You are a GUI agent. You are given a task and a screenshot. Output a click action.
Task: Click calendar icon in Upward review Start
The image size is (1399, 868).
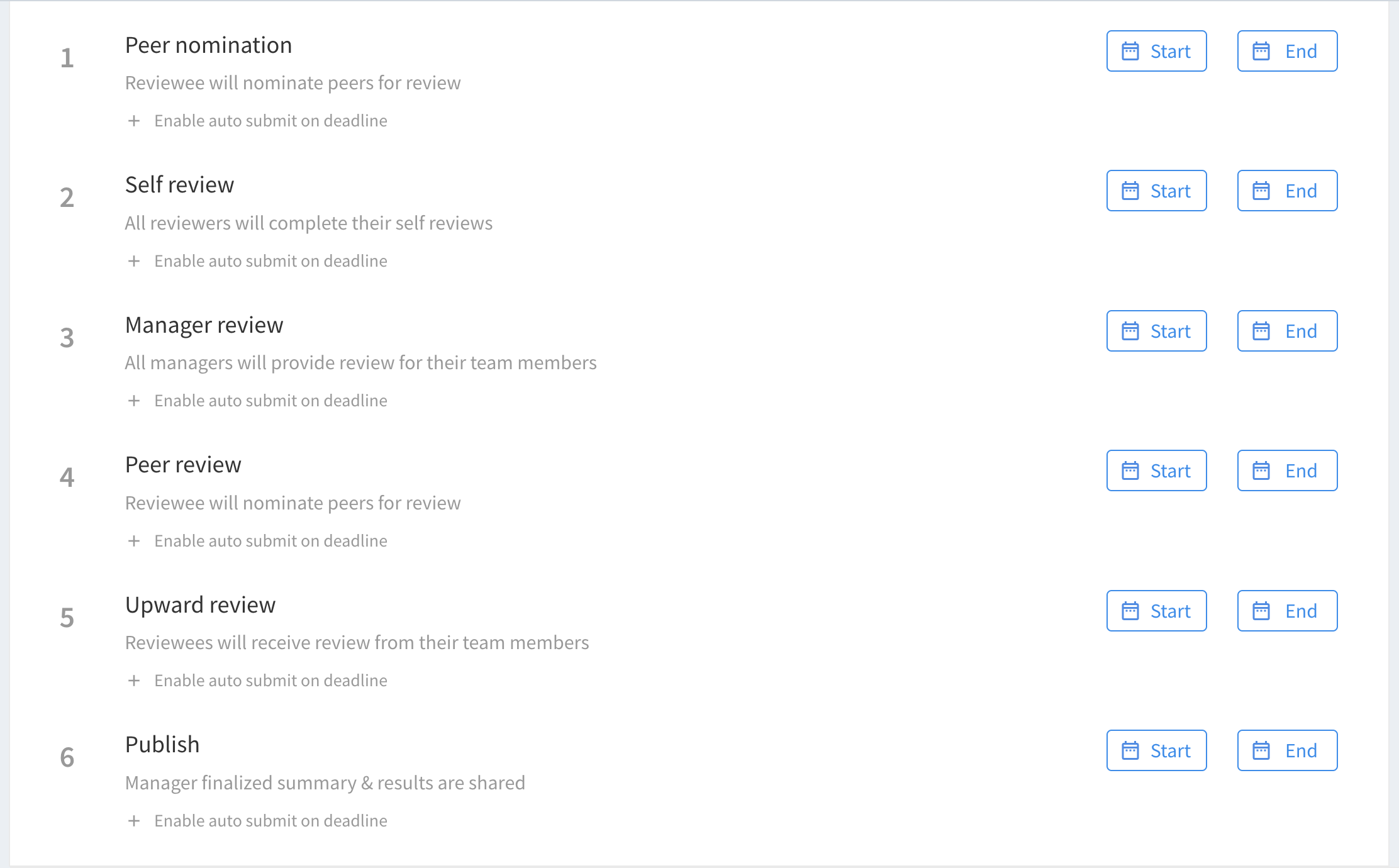click(1130, 611)
